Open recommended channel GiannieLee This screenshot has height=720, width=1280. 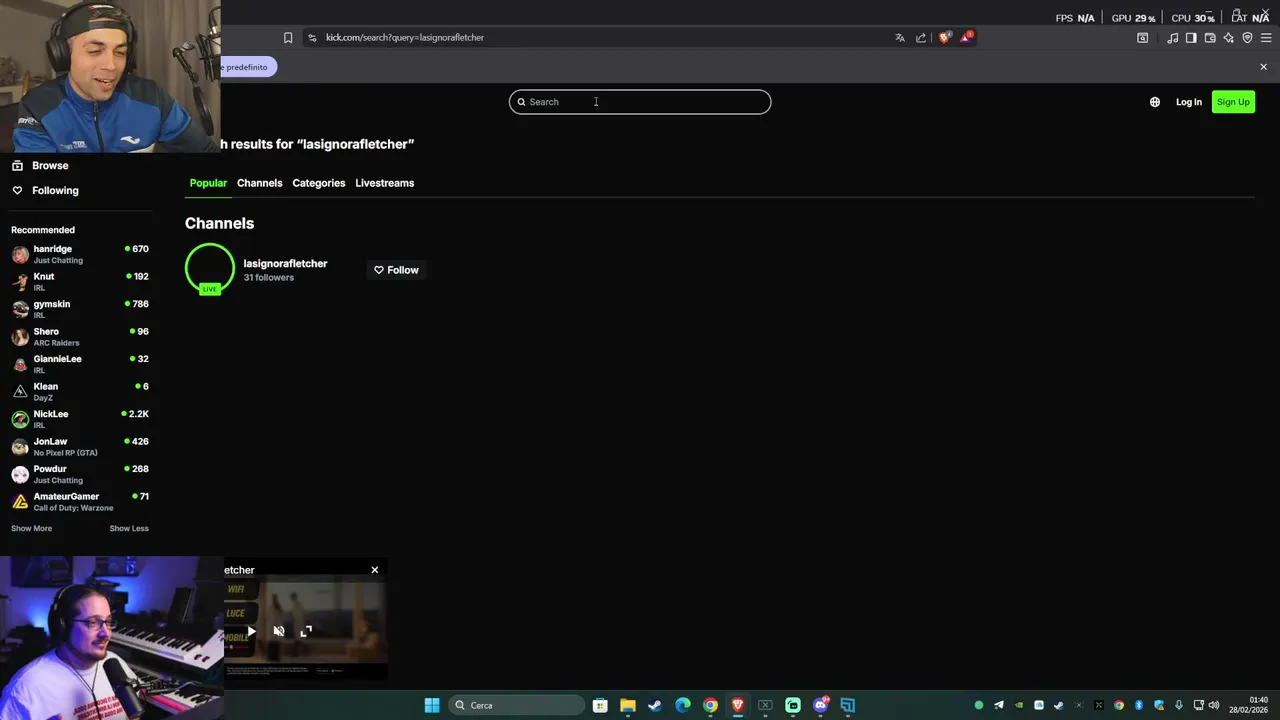pos(80,364)
